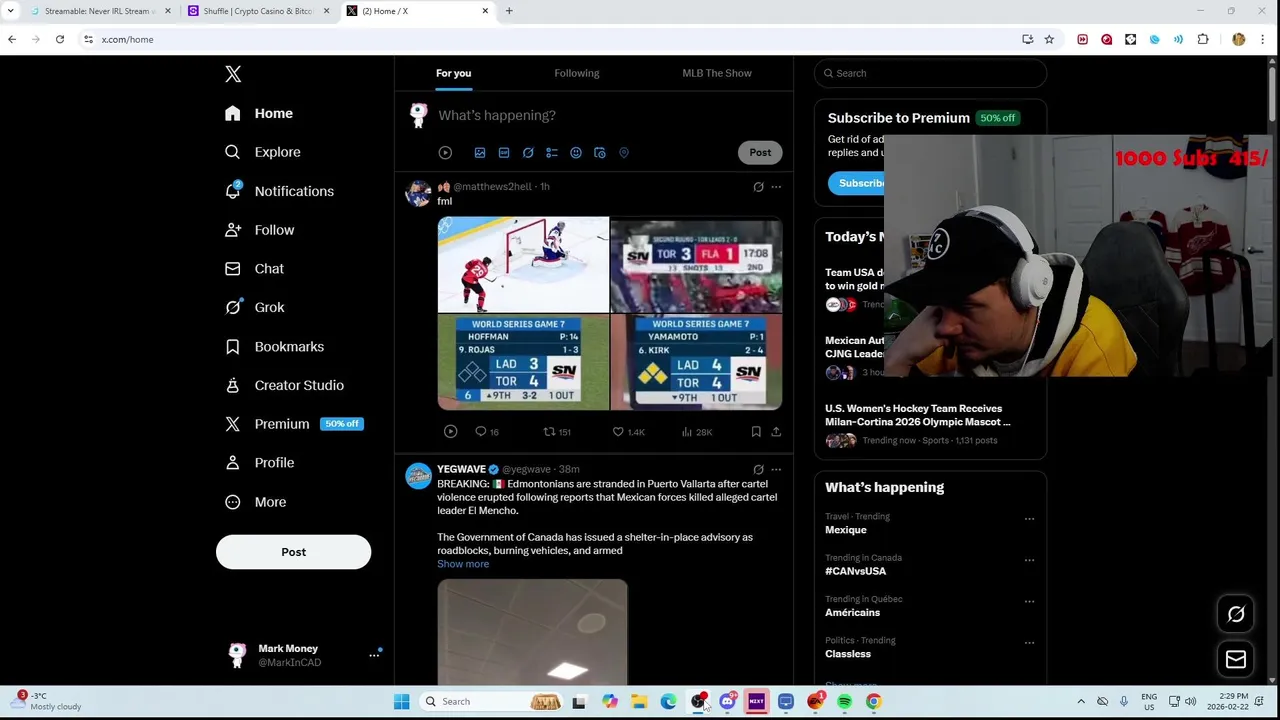Open the hockey goal image thumbnail
The image size is (1280, 720).
tap(523, 265)
